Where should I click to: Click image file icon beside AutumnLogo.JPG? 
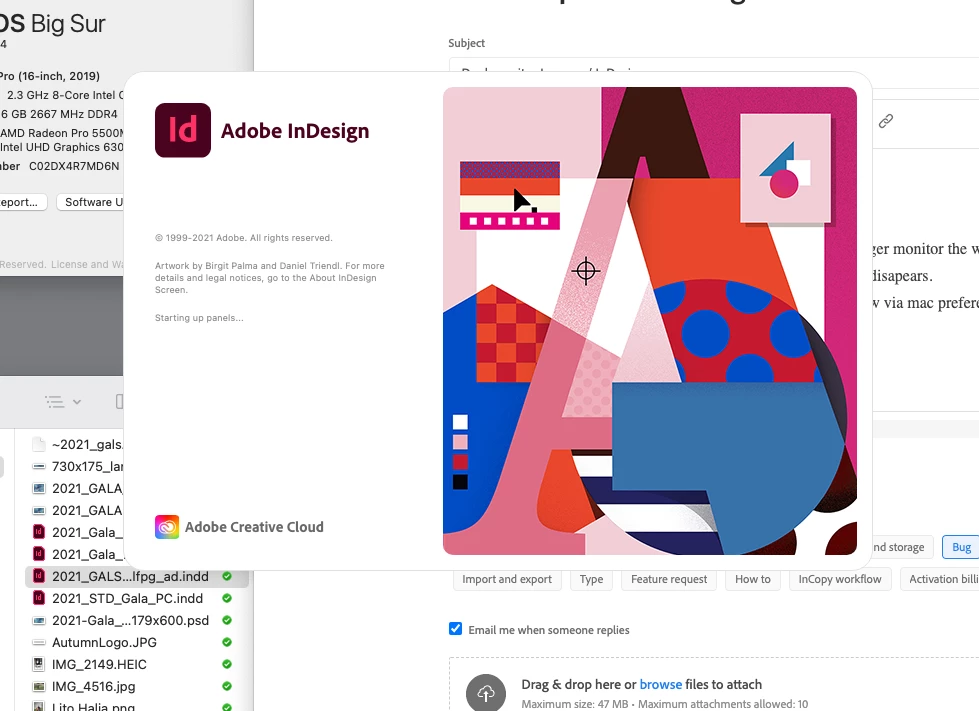[x=39, y=642]
